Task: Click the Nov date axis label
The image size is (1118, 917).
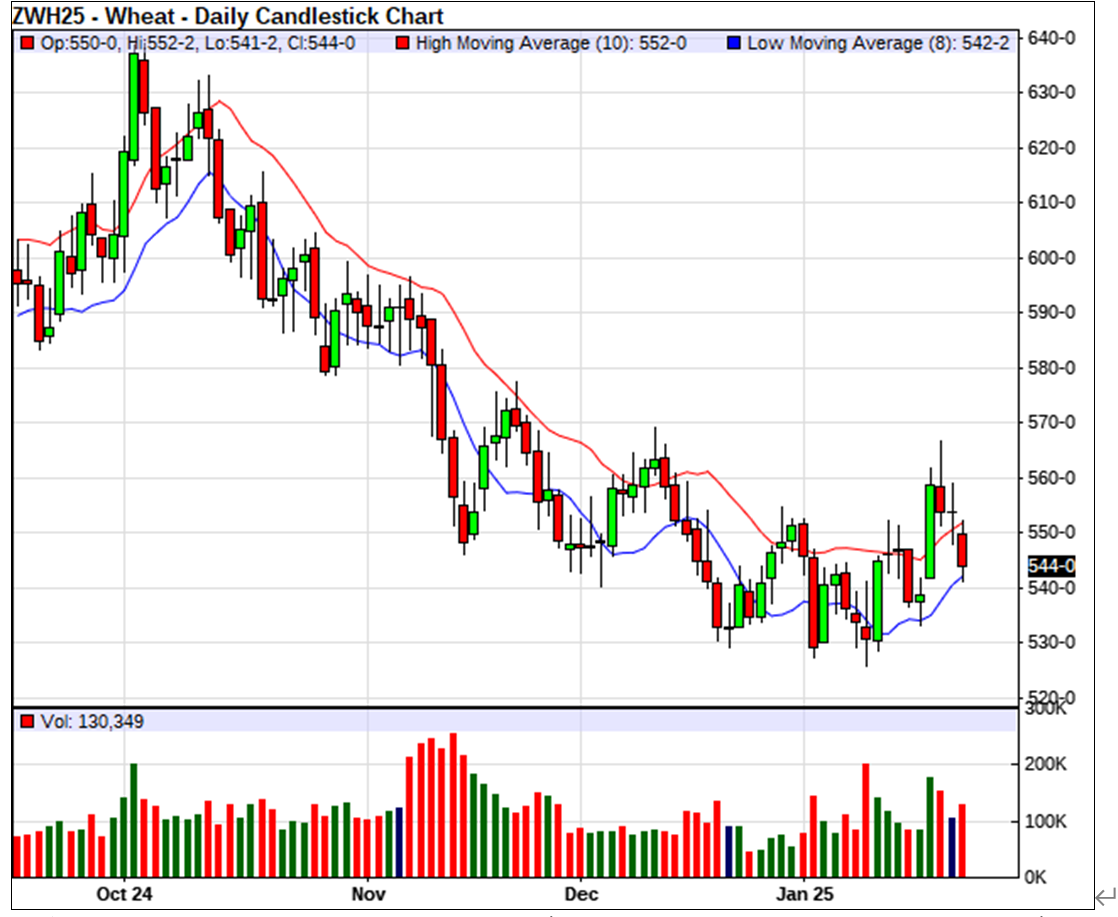Action: tap(368, 892)
